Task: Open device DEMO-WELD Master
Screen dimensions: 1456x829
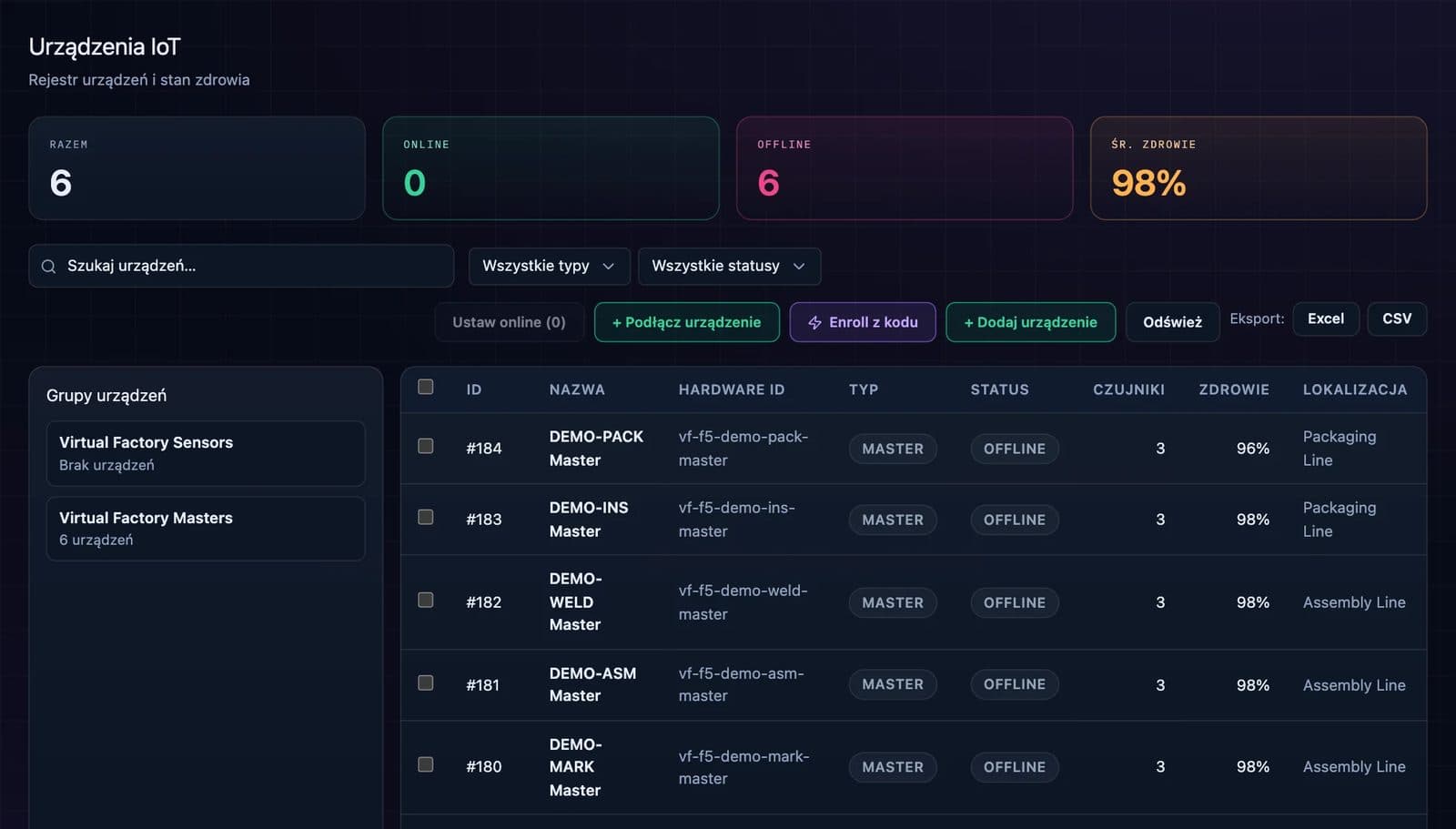Action: pyautogui.click(x=575, y=602)
